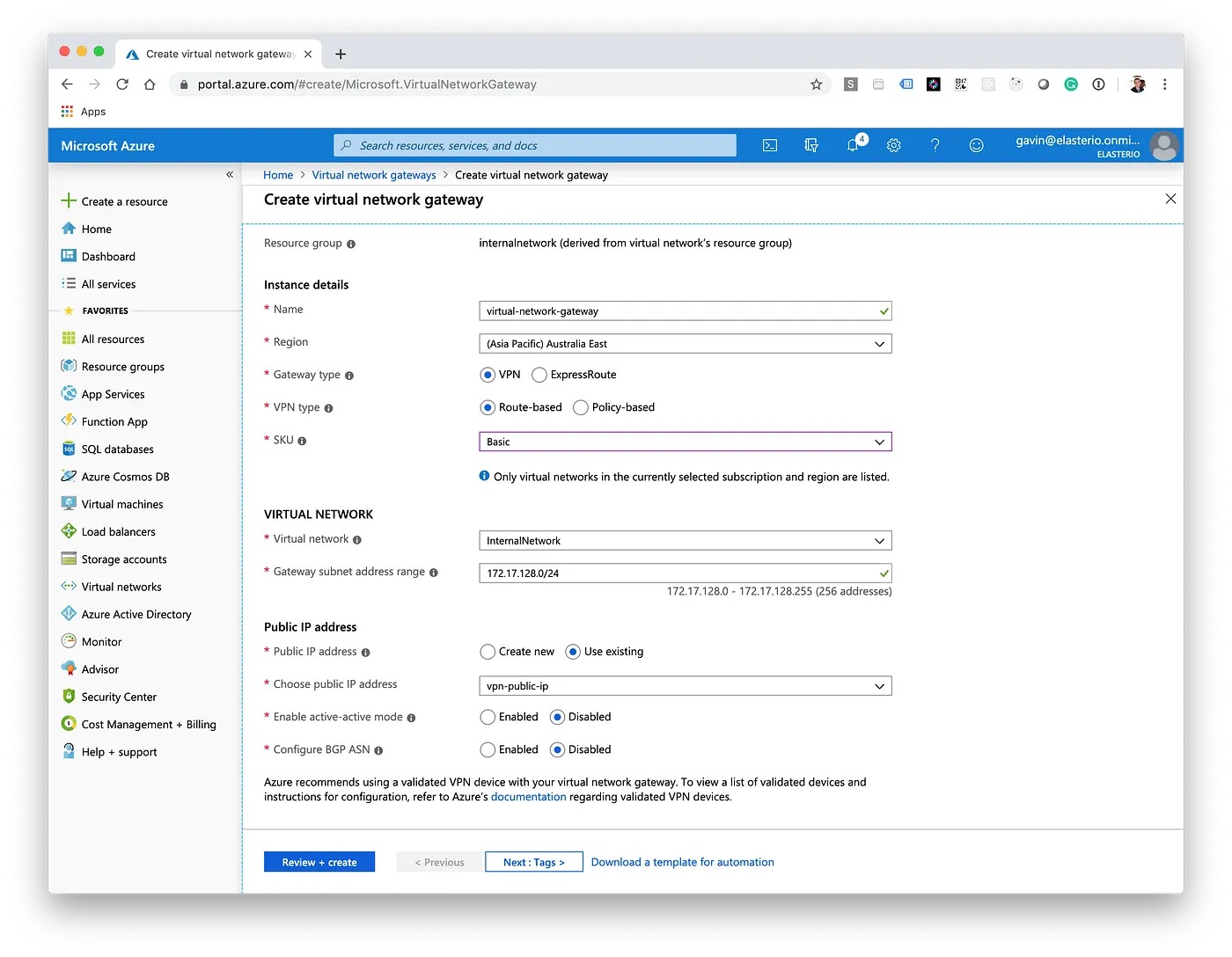Click the SKU info icon
The image size is (1232, 957).
tap(302, 441)
